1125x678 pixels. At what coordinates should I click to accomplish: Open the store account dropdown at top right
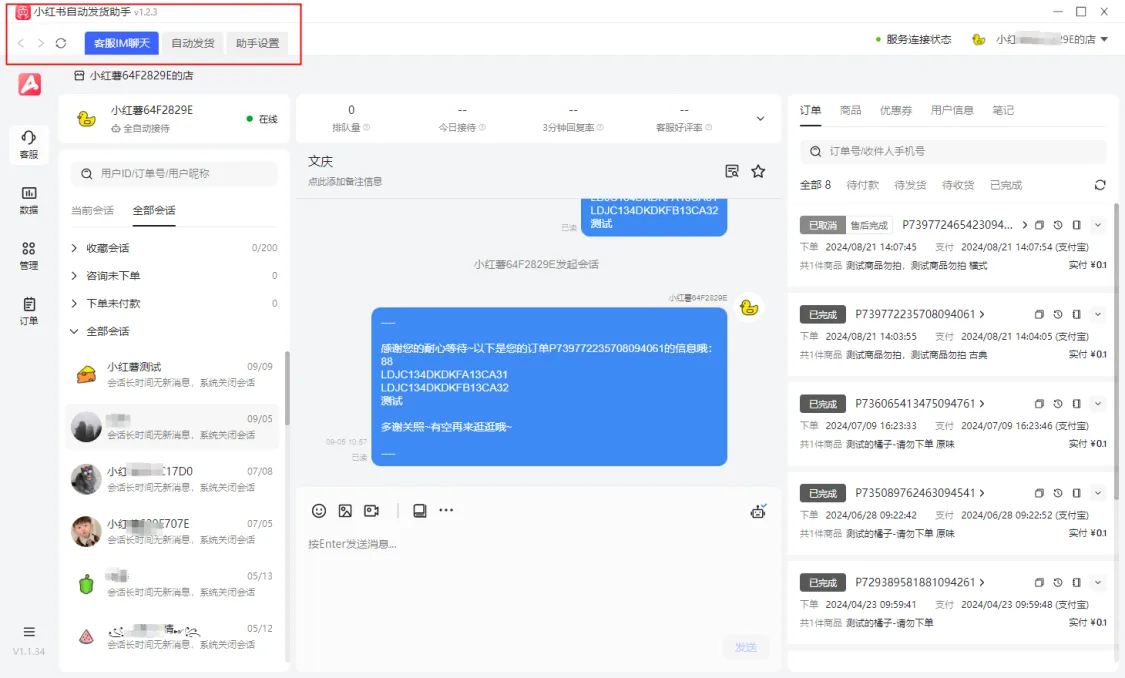tap(1104, 39)
